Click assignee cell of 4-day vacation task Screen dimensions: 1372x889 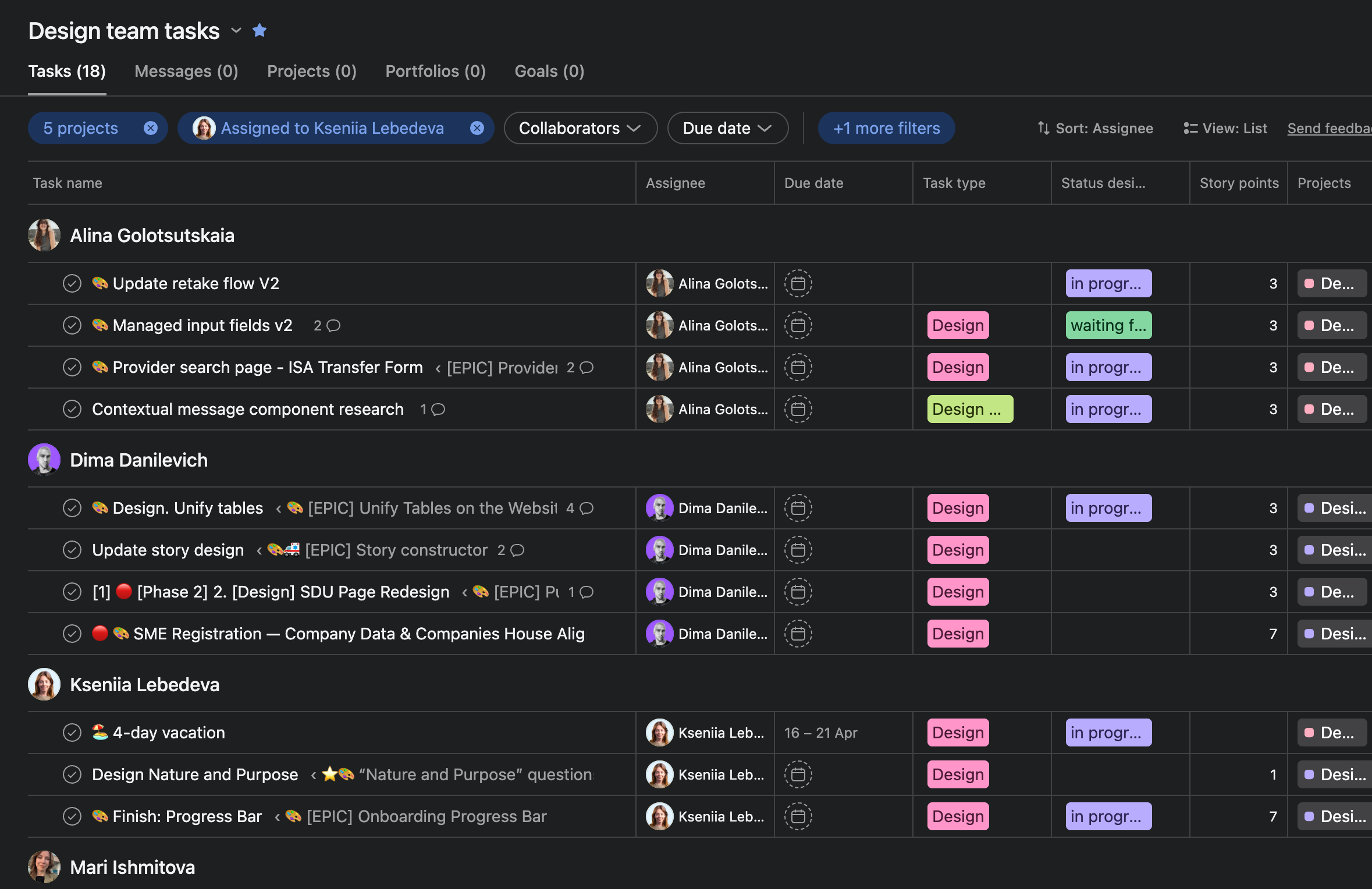click(x=705, y=732)
